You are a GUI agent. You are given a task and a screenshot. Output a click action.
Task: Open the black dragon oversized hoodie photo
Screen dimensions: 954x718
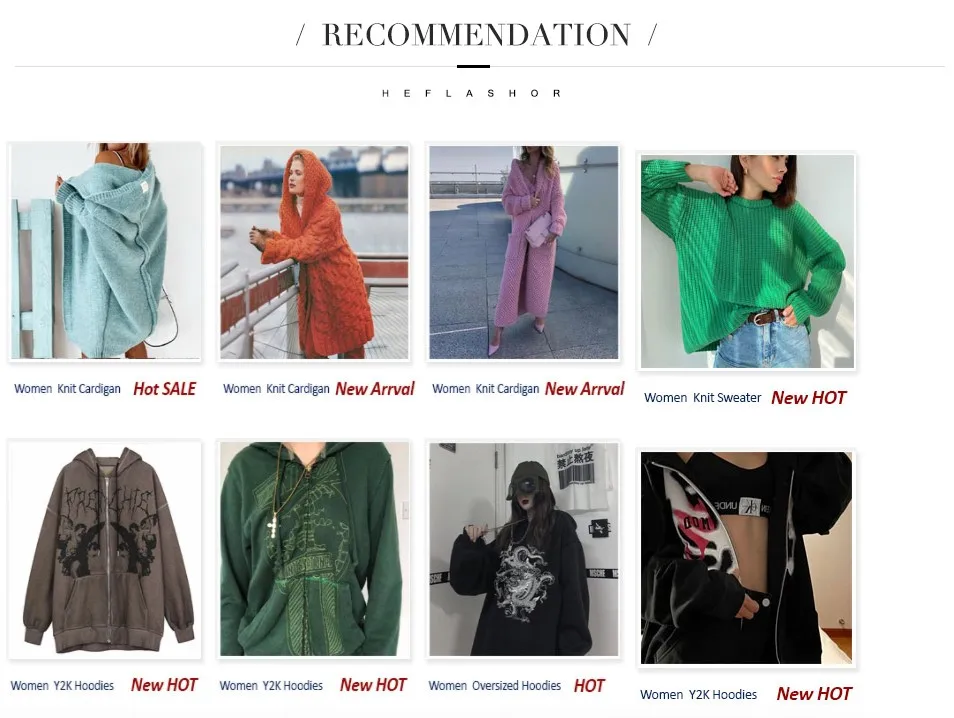coord(523,549)
